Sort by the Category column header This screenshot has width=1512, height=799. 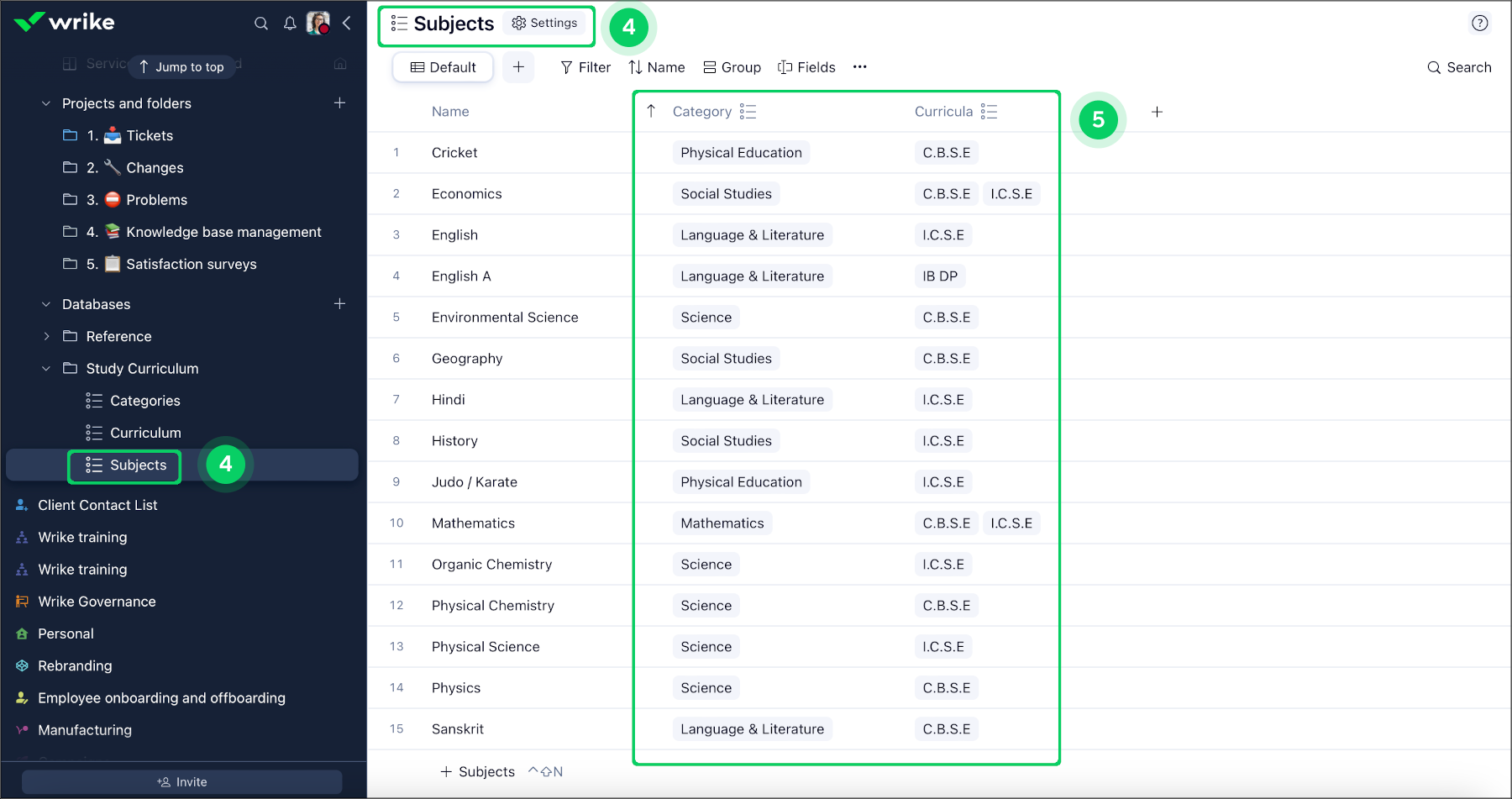pos(701,112)
